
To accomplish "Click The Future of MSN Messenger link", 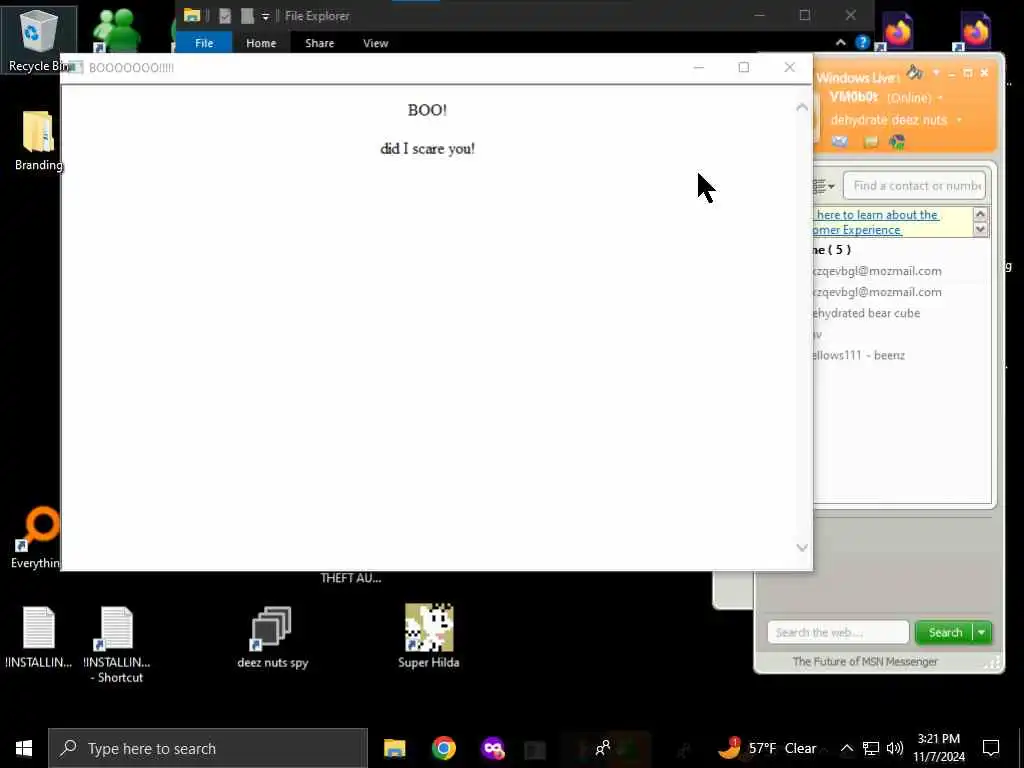I will (865, 662).
